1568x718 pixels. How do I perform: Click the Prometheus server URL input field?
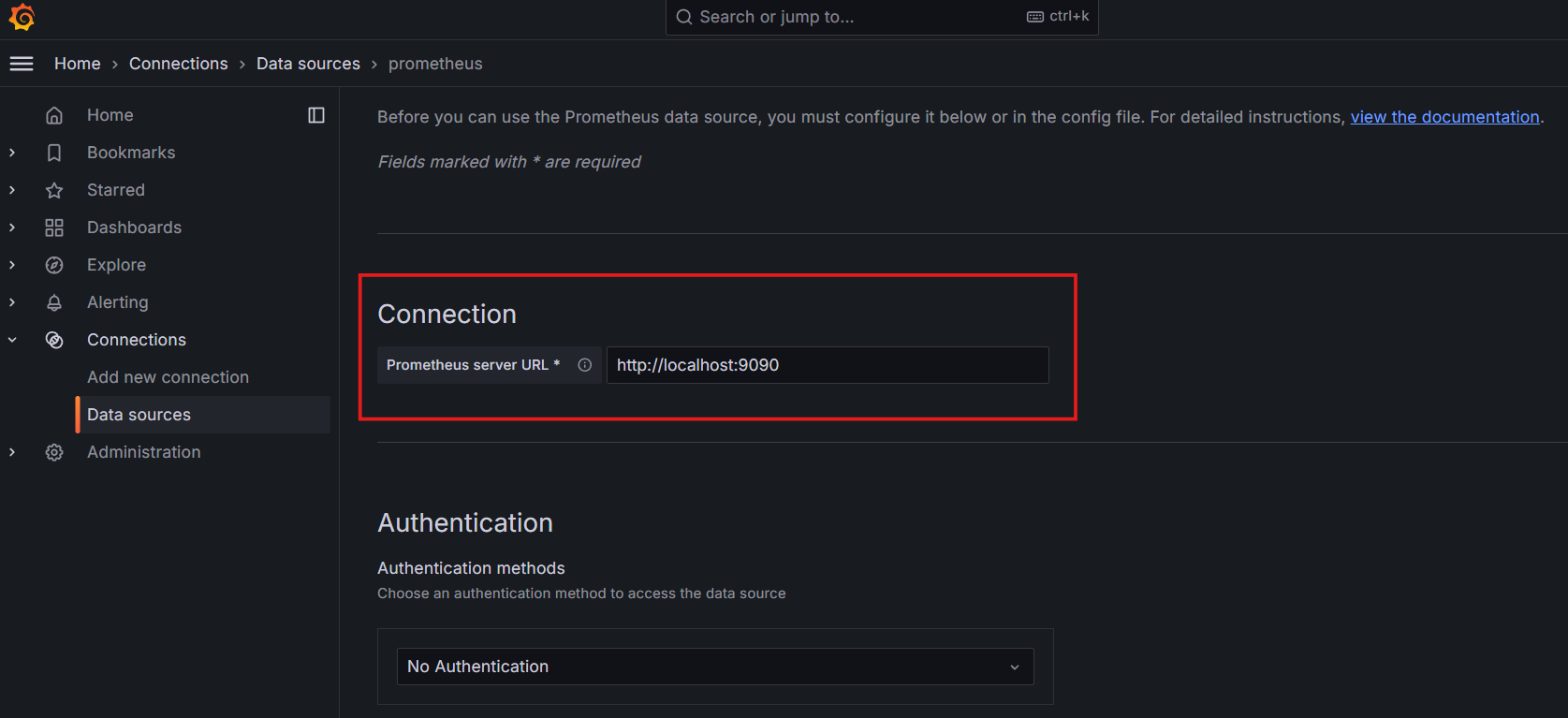[827, 365]
